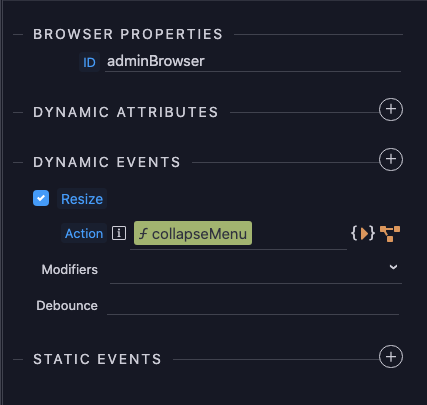
Task: Open the curly-brace play expression icon
Action: (x=363, y=233)
